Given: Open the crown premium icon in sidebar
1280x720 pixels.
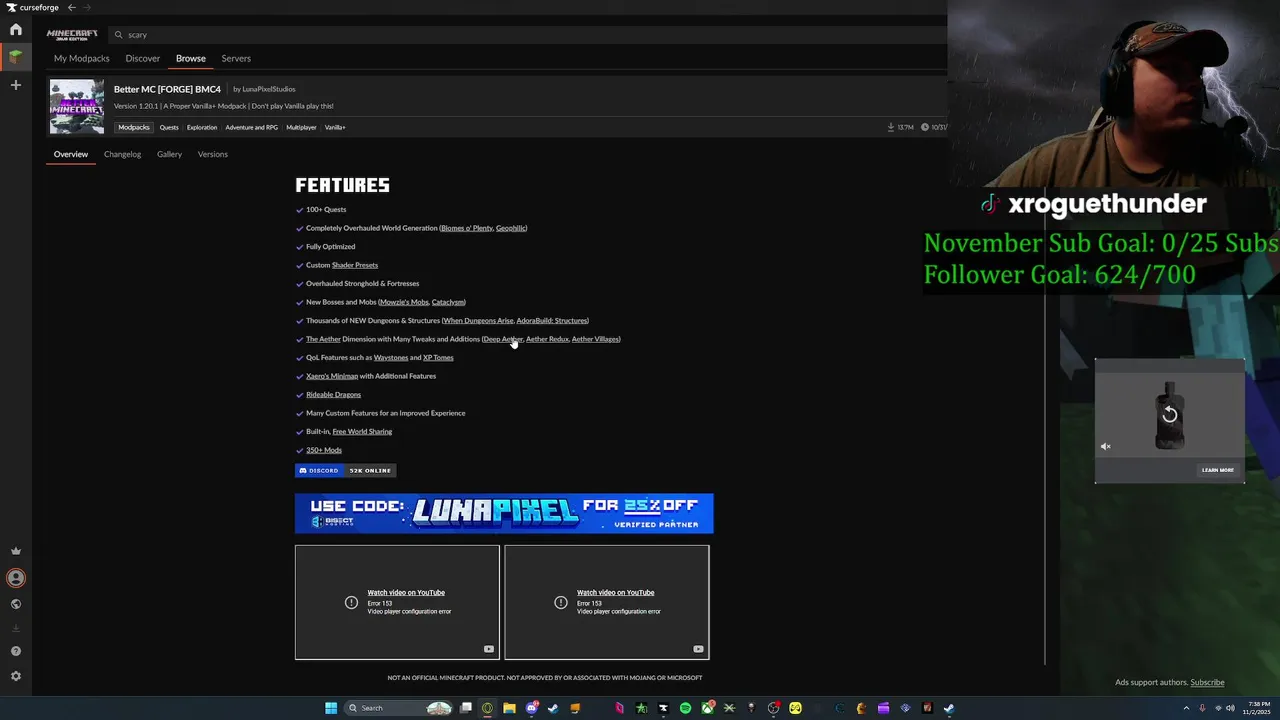Looking at the screenshot, I should (16, 551).
